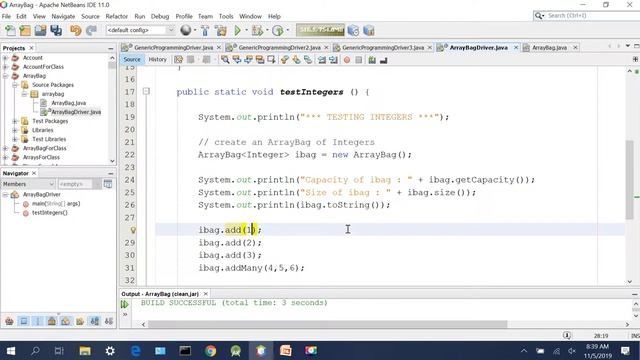This screenshot has width=640, height=360.
Task: Click the History view button
Action: 158,60
